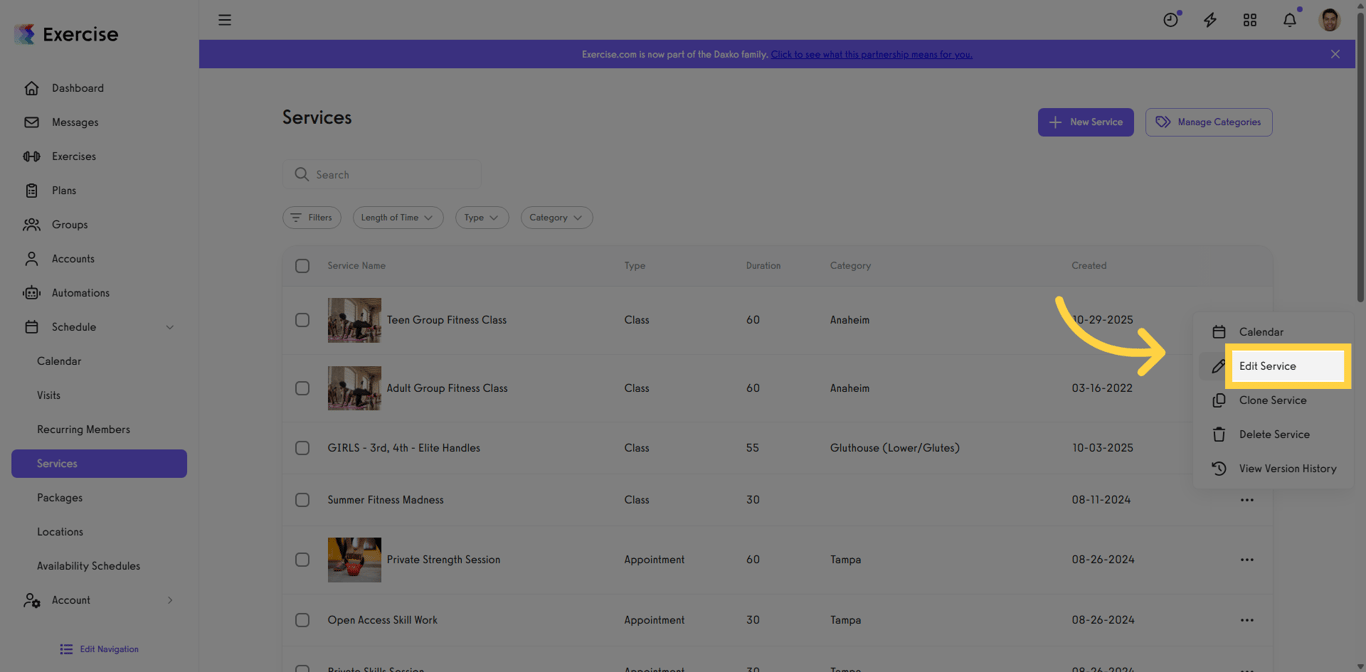Select the checkbox in the table header row
This screenshot has height=672, width=1366.
302,266
